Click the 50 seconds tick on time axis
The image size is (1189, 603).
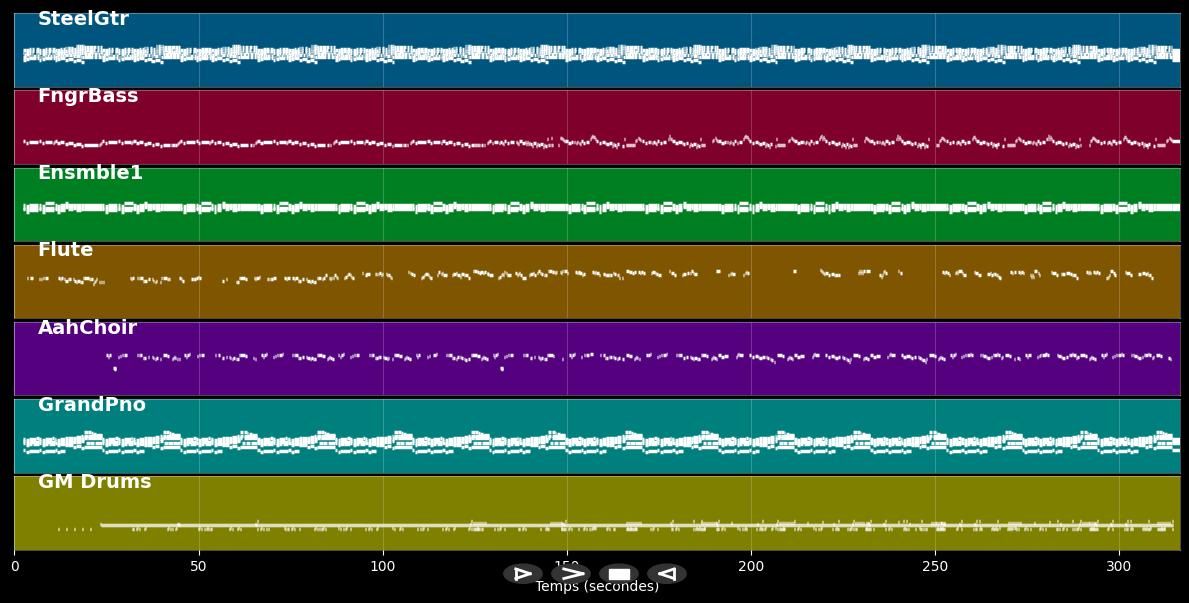(x=198, y=566)
